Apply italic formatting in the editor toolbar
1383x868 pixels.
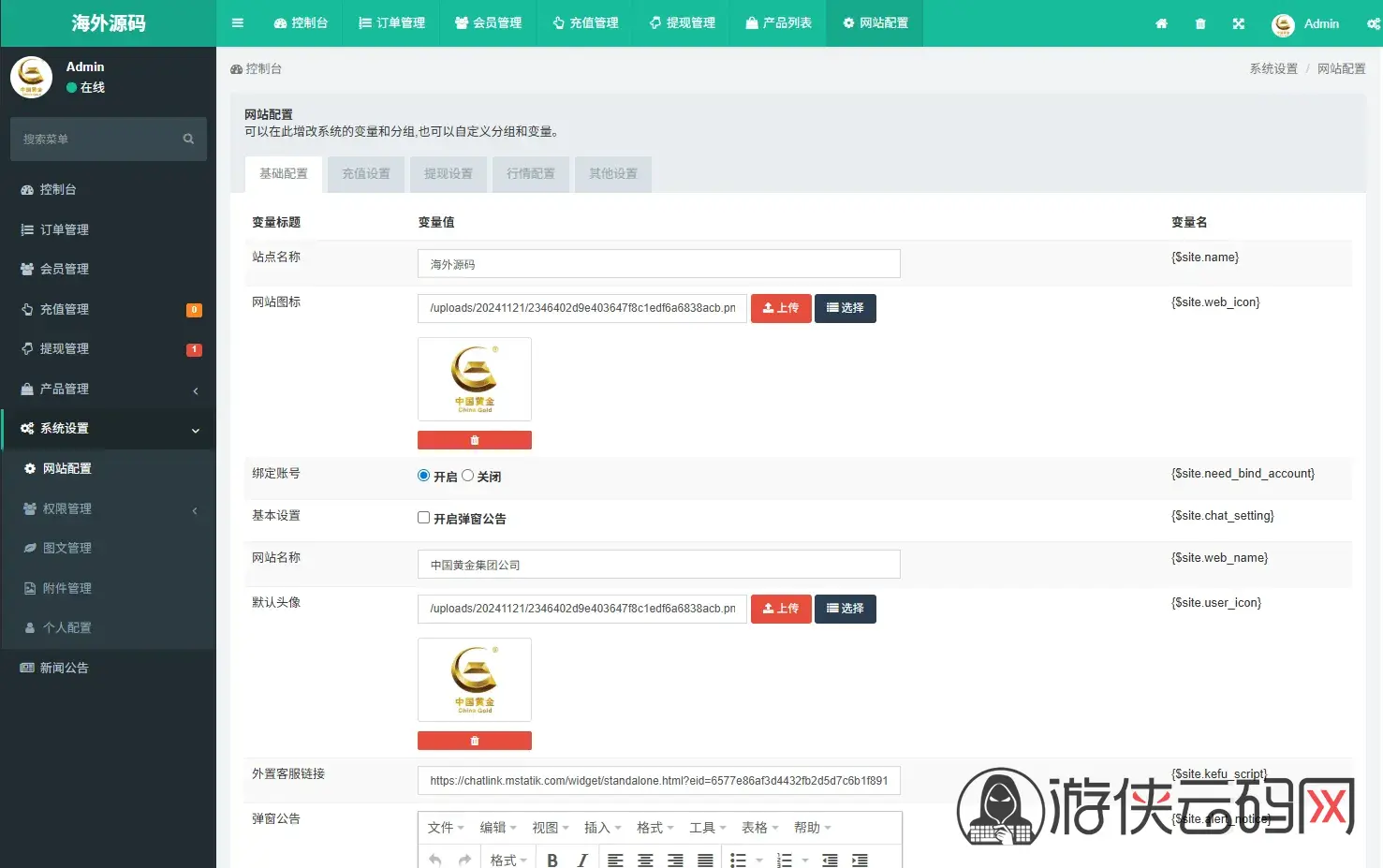pyautogui.click(x=582, y=860)
